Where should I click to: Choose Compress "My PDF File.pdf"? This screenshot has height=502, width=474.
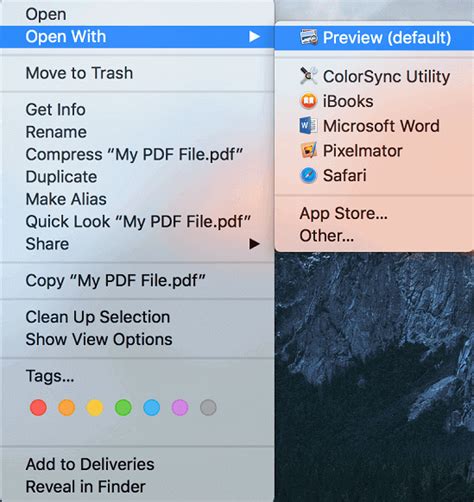pyautogui.click(x=137, y=154)
